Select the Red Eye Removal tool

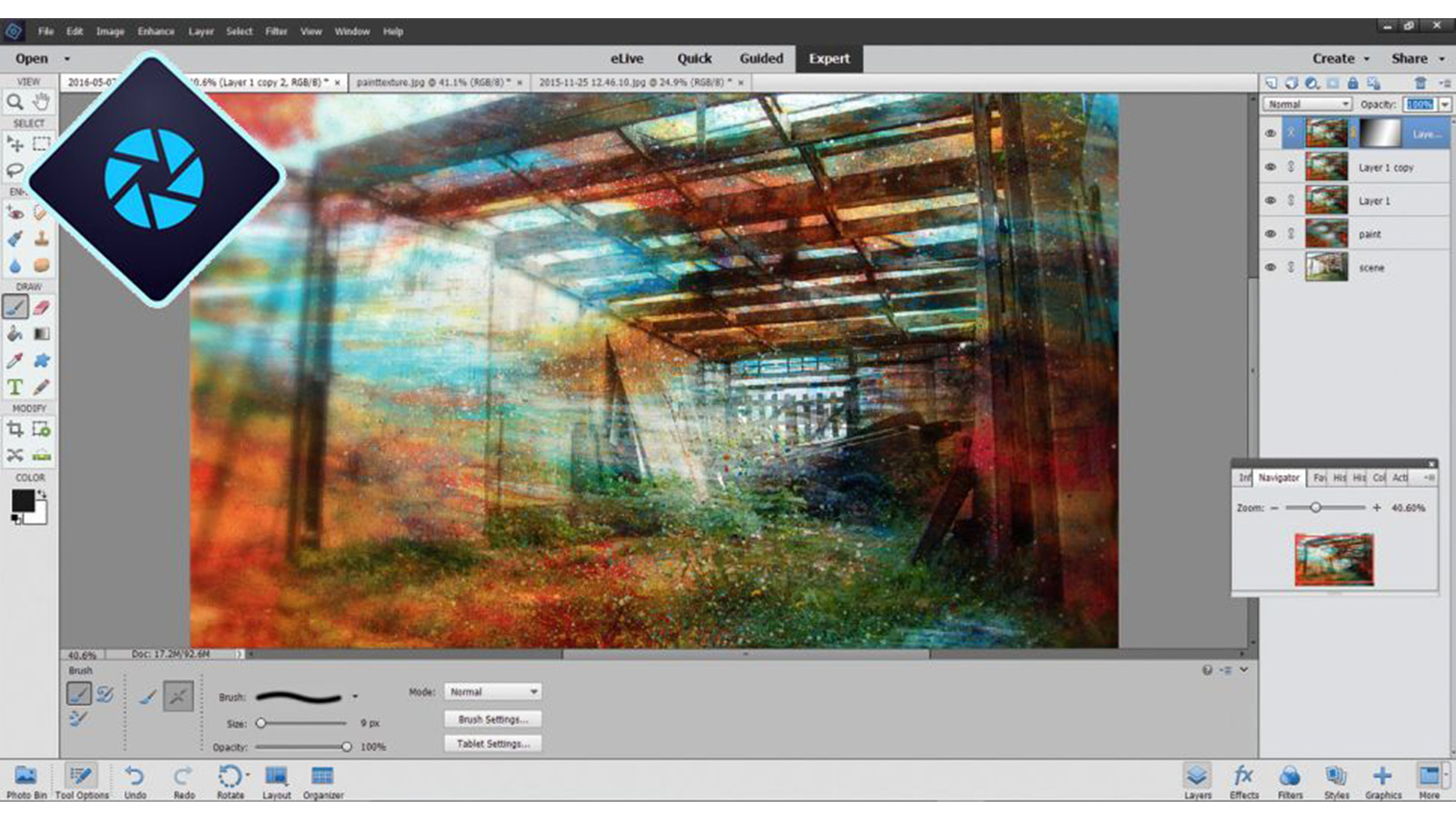(15, 213)
